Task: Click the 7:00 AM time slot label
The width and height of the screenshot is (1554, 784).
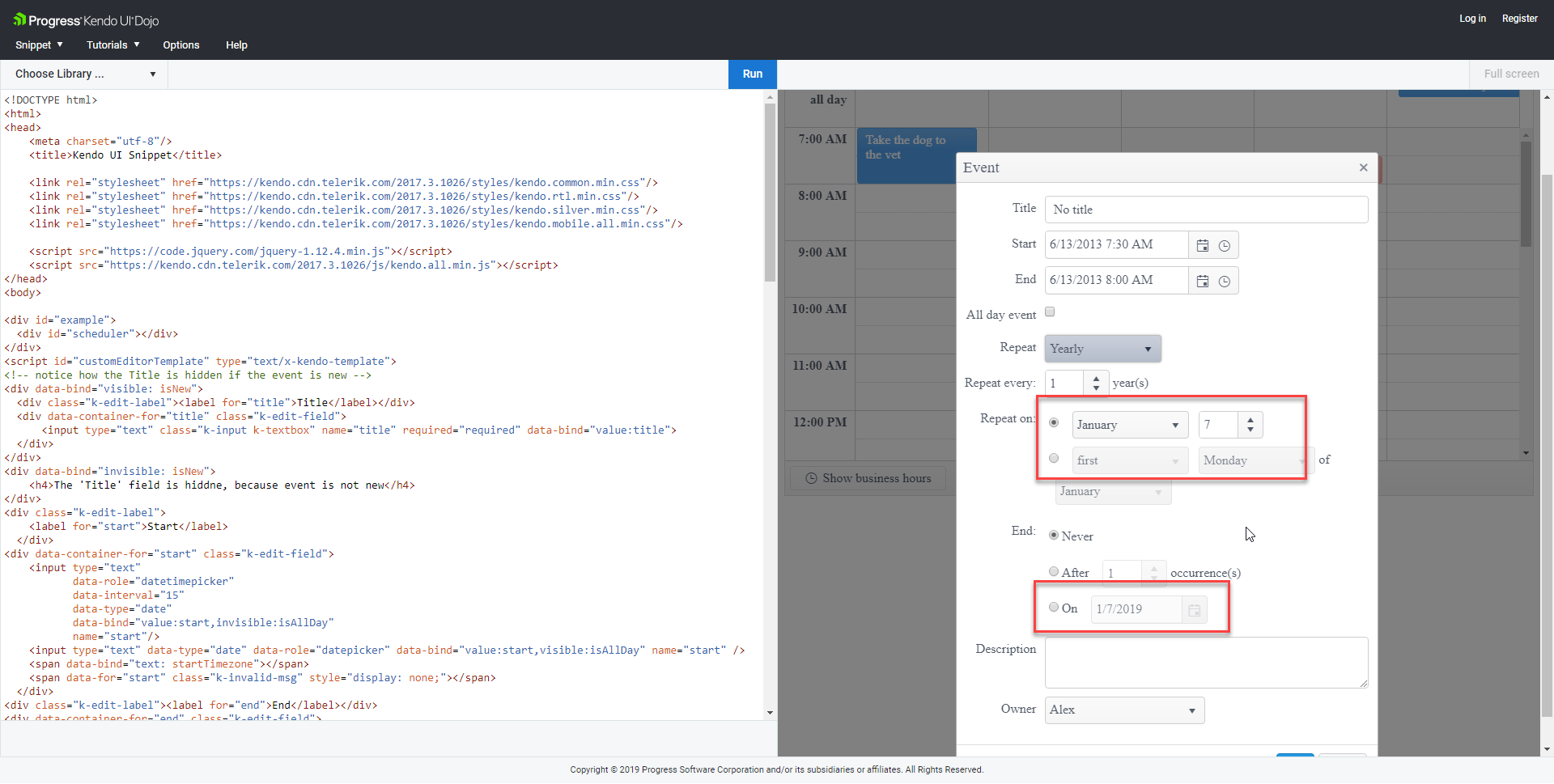Action: (822, 139)
